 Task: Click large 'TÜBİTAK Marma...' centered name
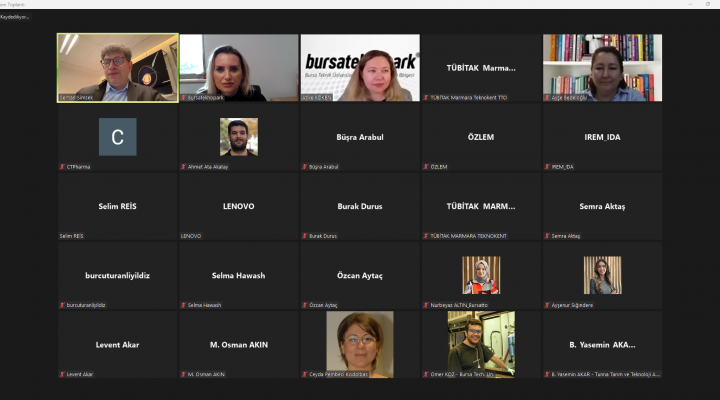[x=481, y=68]
